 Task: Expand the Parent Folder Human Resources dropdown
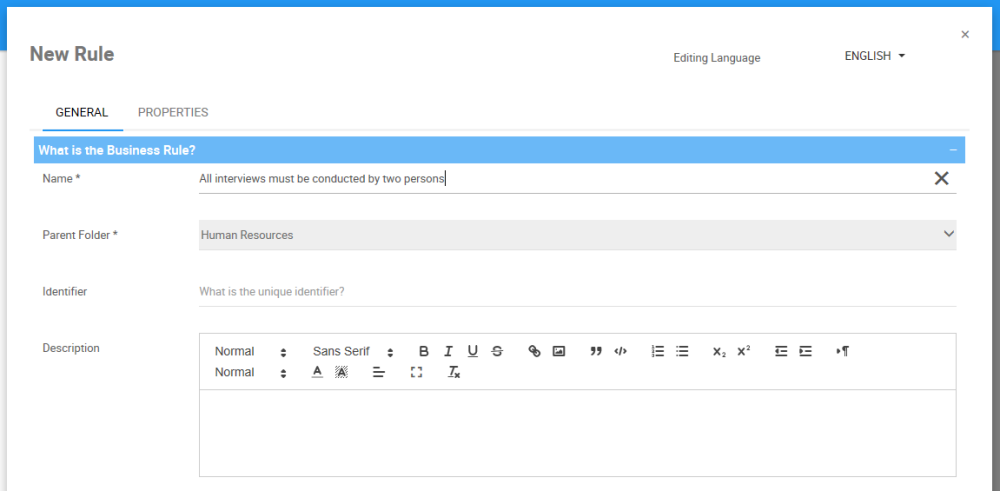point(577,235)
